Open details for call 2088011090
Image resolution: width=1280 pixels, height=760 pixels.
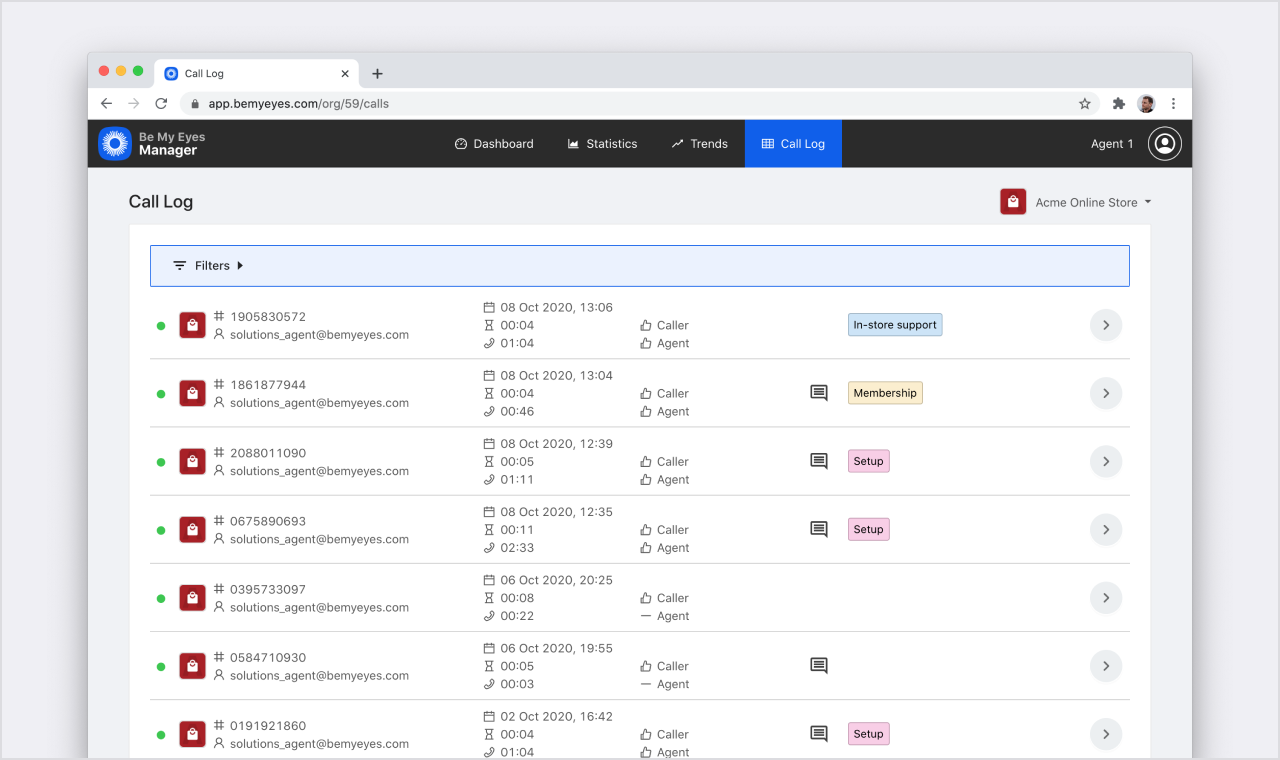point(1106,461)
